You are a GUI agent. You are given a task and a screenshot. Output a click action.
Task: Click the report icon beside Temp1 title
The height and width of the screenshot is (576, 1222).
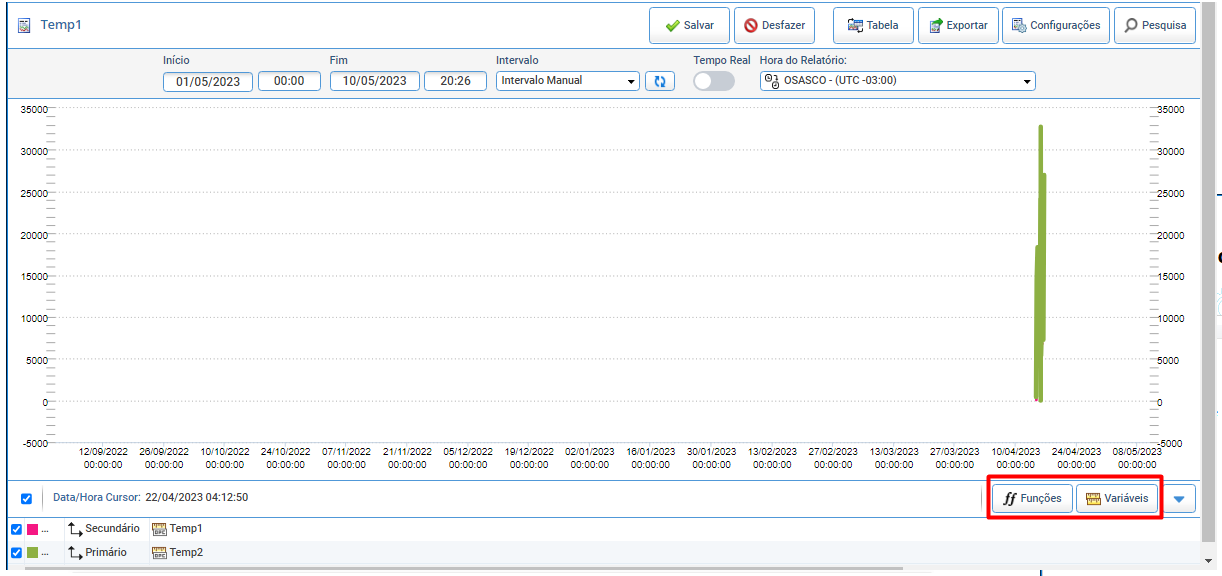click(x=24, y=25)
